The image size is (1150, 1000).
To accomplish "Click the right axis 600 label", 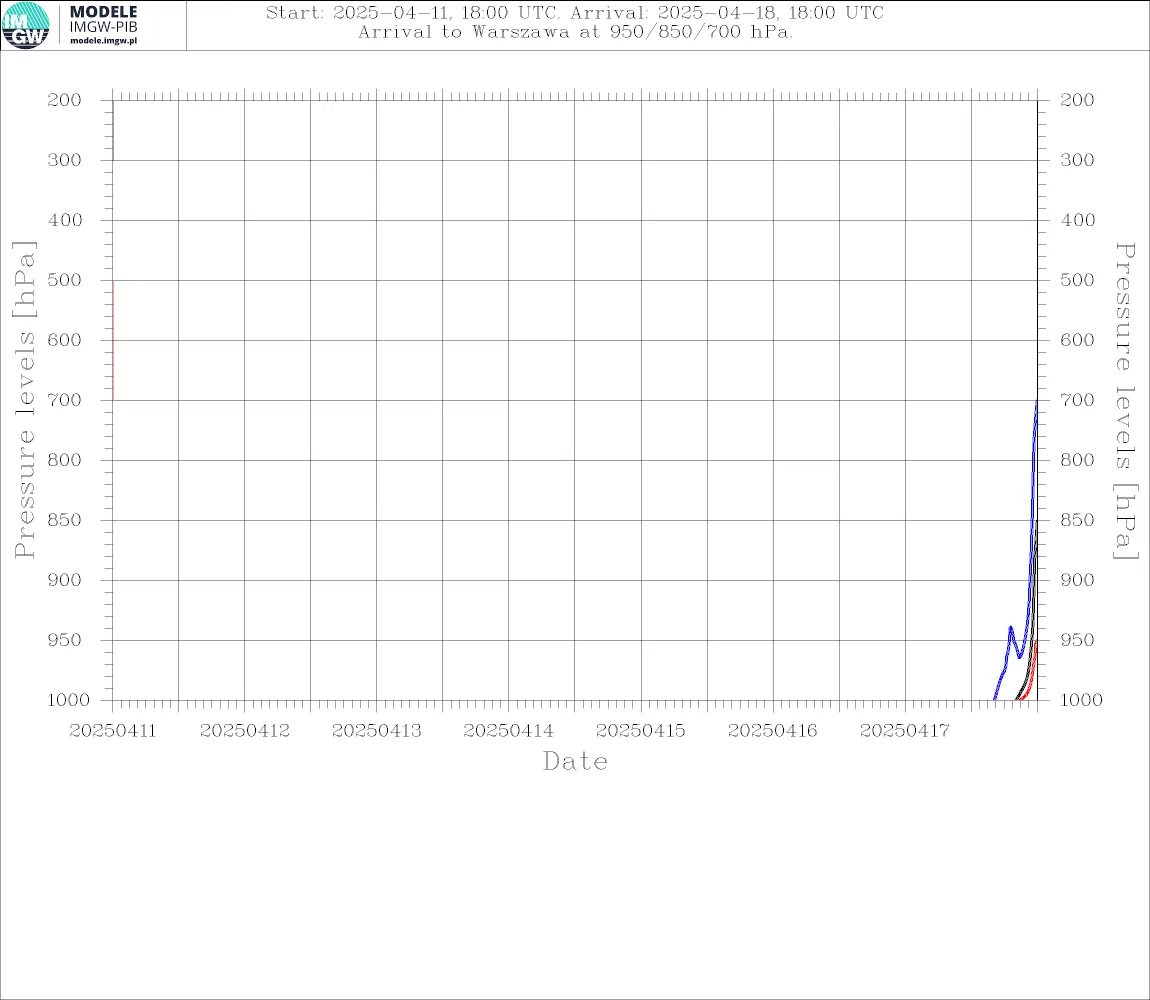I will [1077, 340].
